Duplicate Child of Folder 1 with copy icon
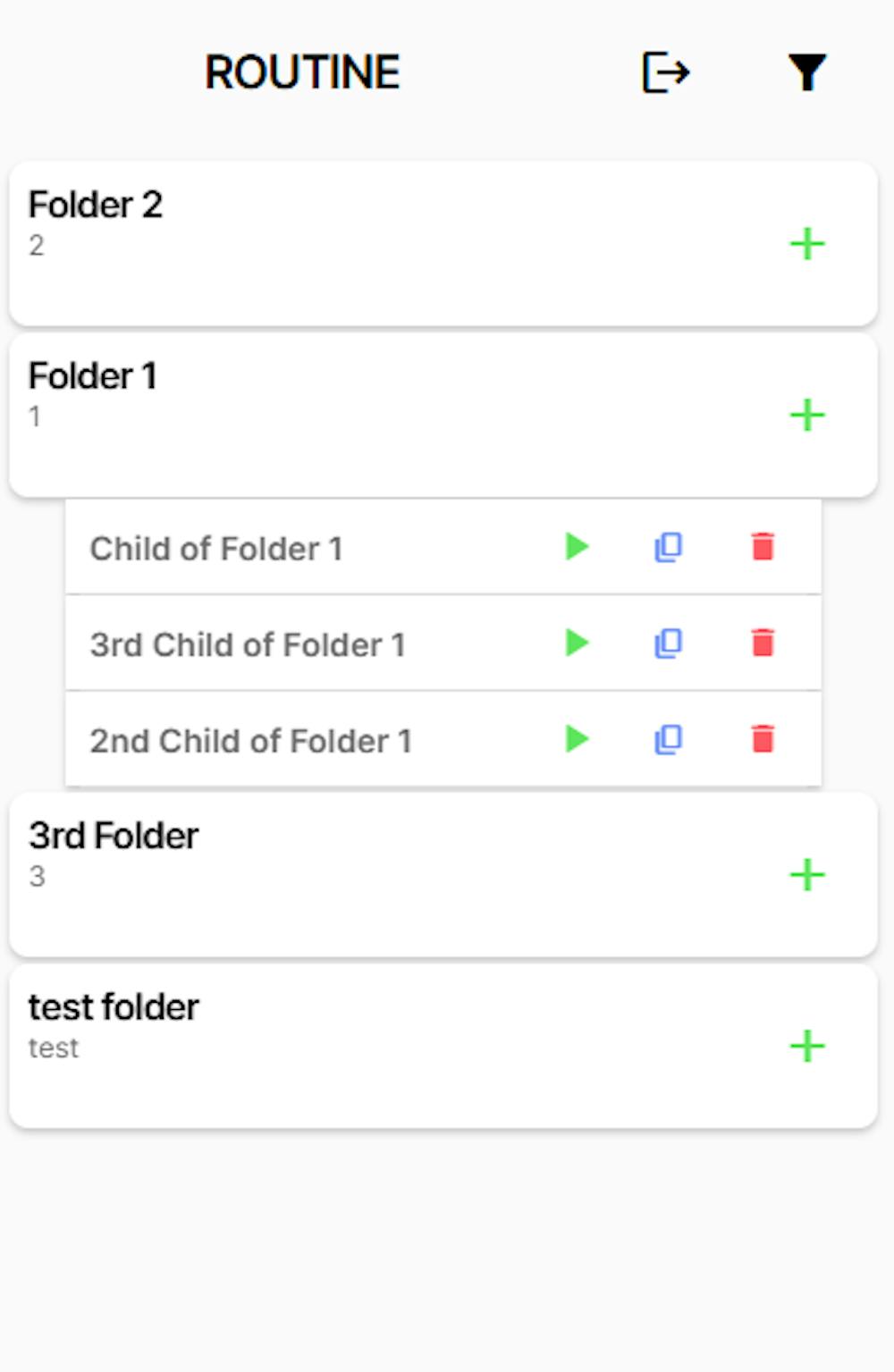This screenshot has width=894, height=1372. pyautogui.click(x=669, y=547)
